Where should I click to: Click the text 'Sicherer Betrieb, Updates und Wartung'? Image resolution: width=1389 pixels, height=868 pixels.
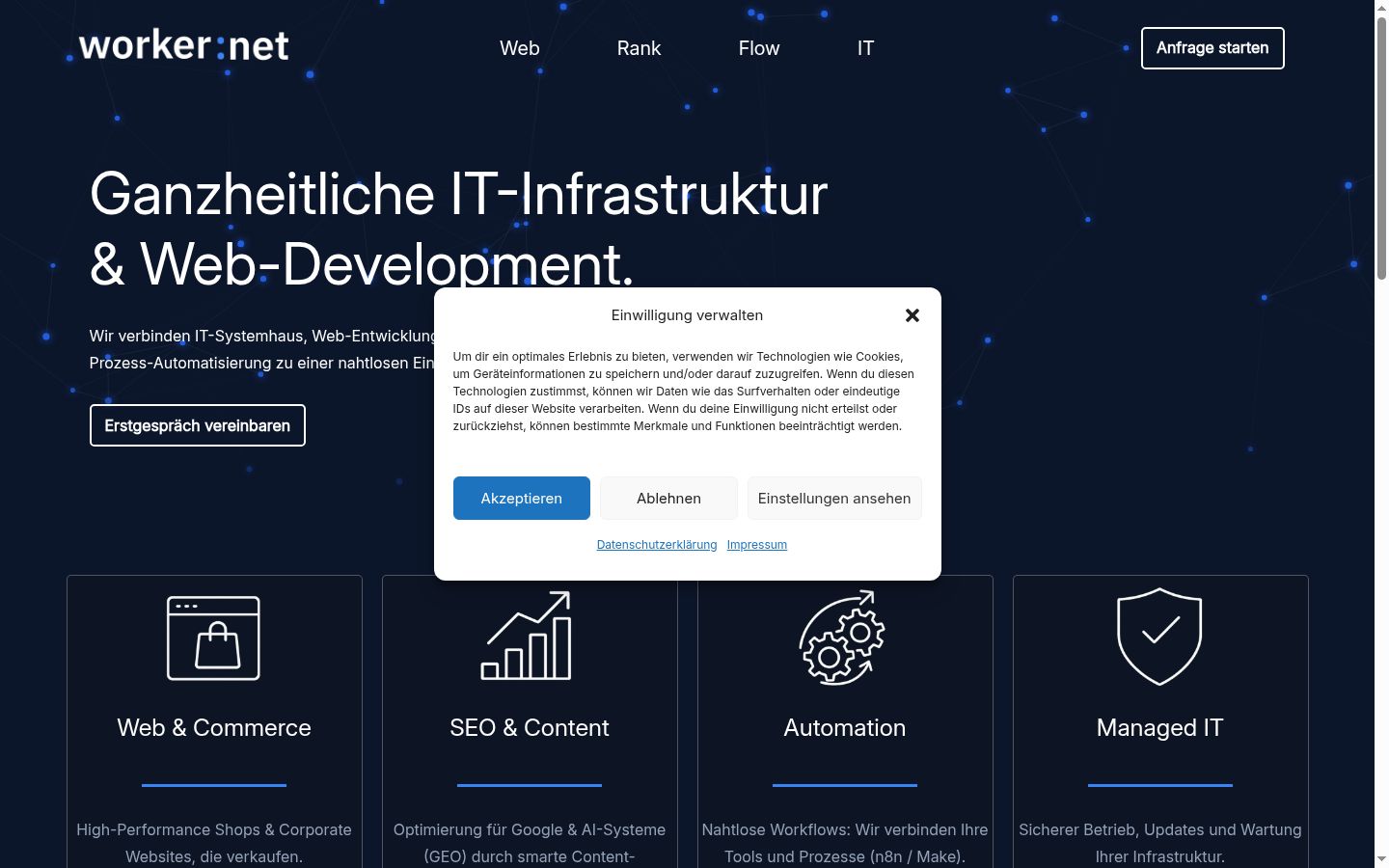(x=1160, y=829)
